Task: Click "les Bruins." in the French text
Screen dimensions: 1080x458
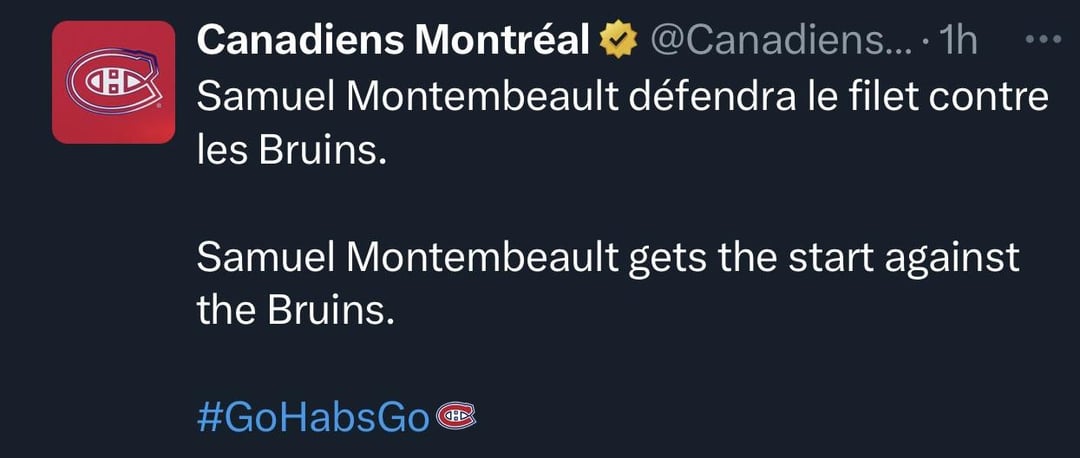Action: tap(290, 151)
